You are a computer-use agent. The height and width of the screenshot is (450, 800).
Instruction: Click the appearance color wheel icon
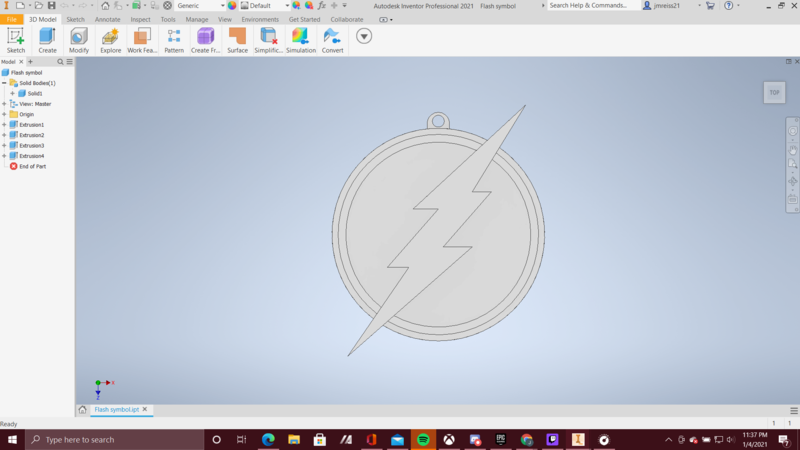232,6
